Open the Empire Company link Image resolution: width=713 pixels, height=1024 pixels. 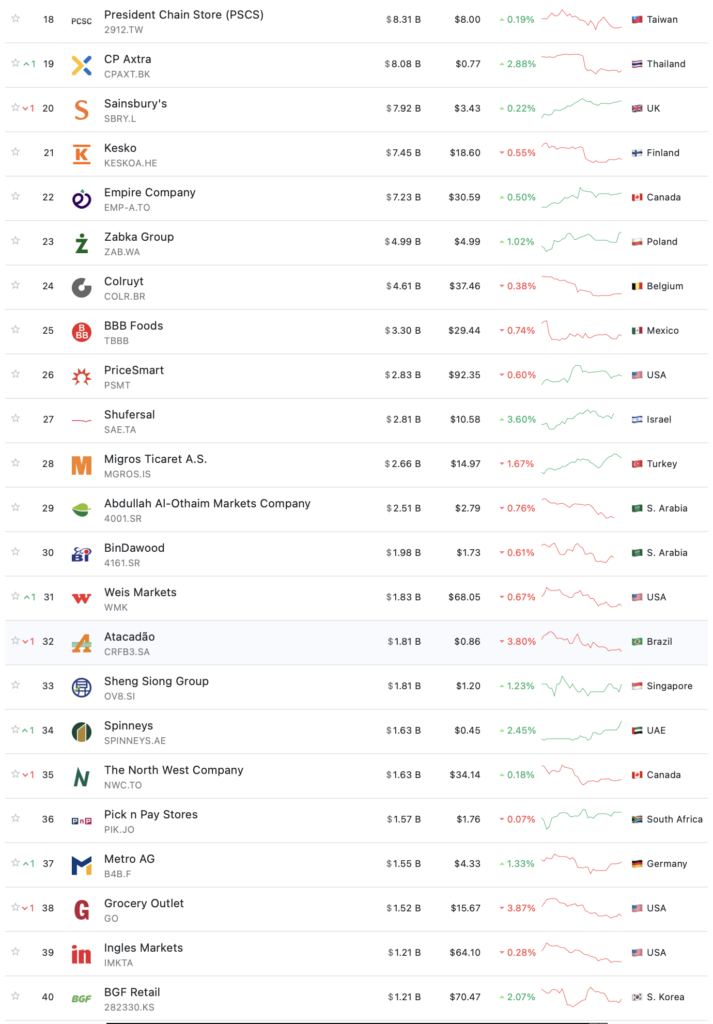click(x=150, y=192)
